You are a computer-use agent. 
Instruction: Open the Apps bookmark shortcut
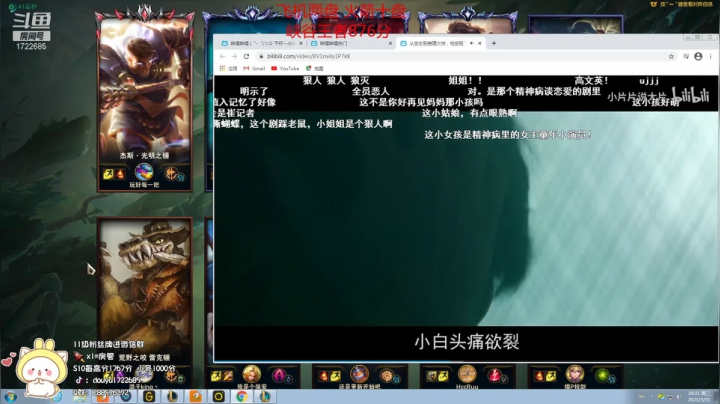click(x=228, y=68)
